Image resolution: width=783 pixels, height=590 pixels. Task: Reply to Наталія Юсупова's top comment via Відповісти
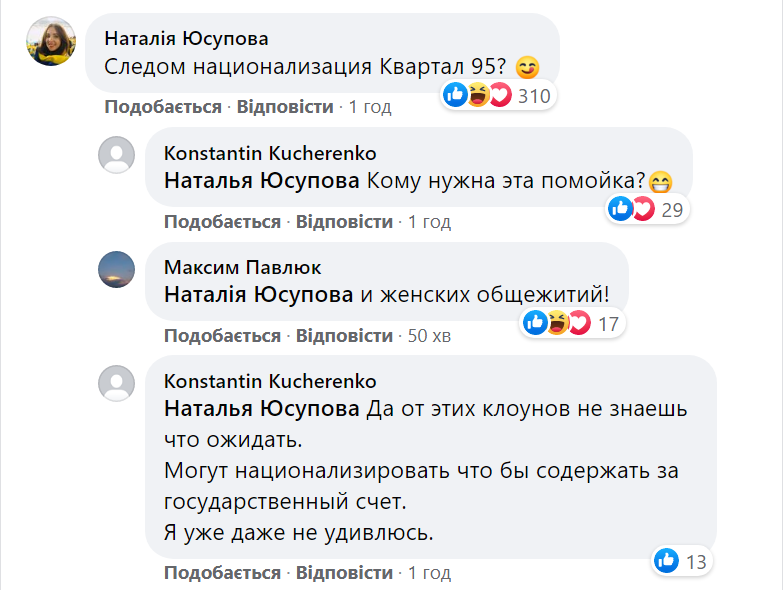click(284, 107)
